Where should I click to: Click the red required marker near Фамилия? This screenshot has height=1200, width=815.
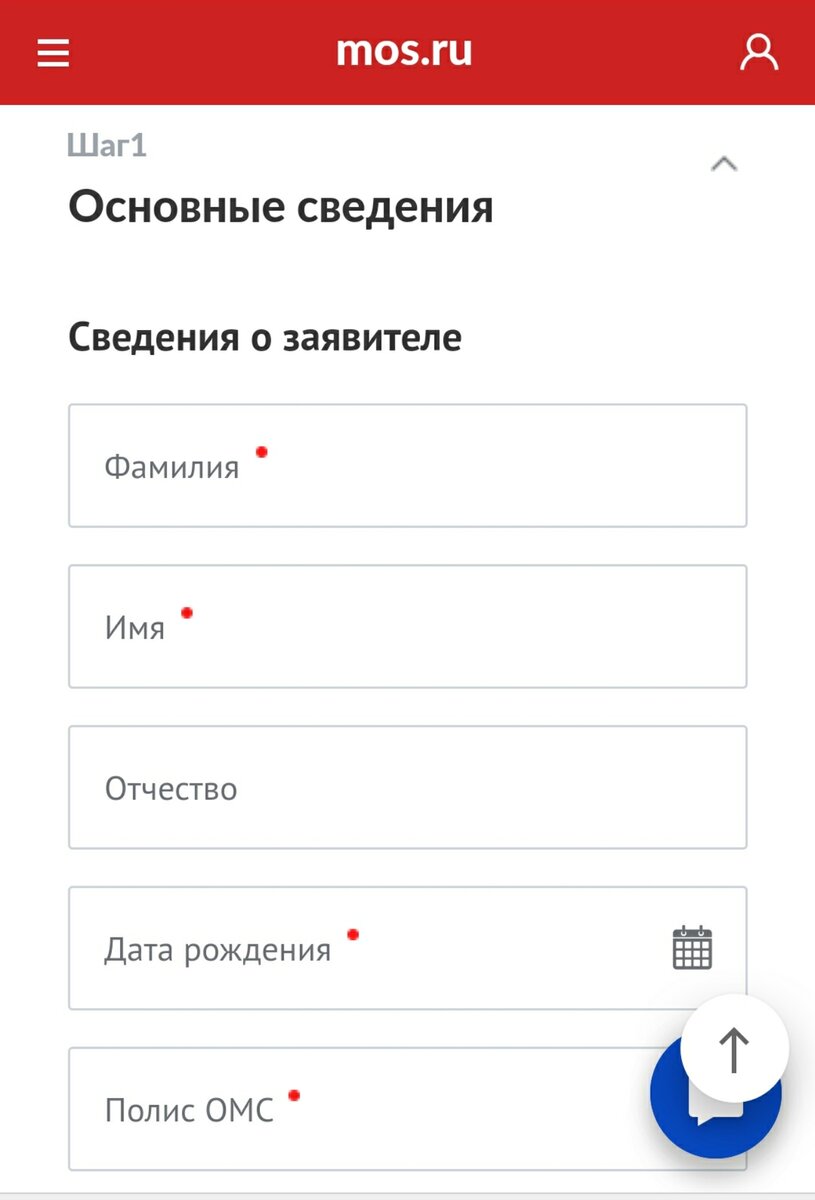pos(262,452)
